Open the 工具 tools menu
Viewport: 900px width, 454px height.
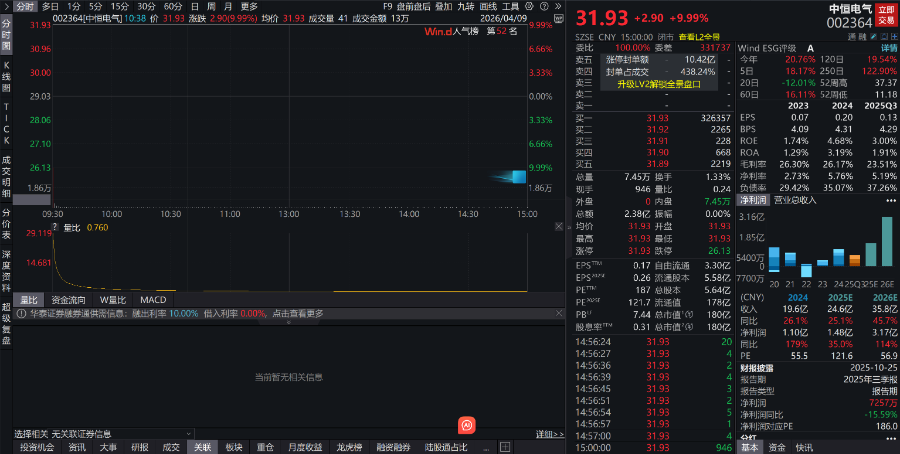(510, 6)
